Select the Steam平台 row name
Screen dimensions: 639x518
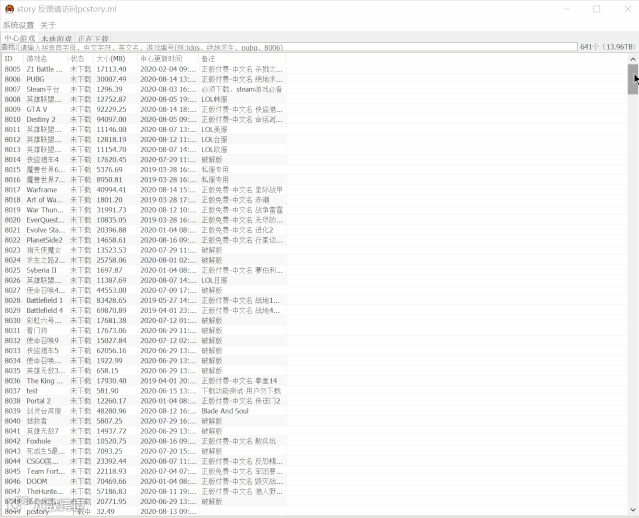click(43, 89)
